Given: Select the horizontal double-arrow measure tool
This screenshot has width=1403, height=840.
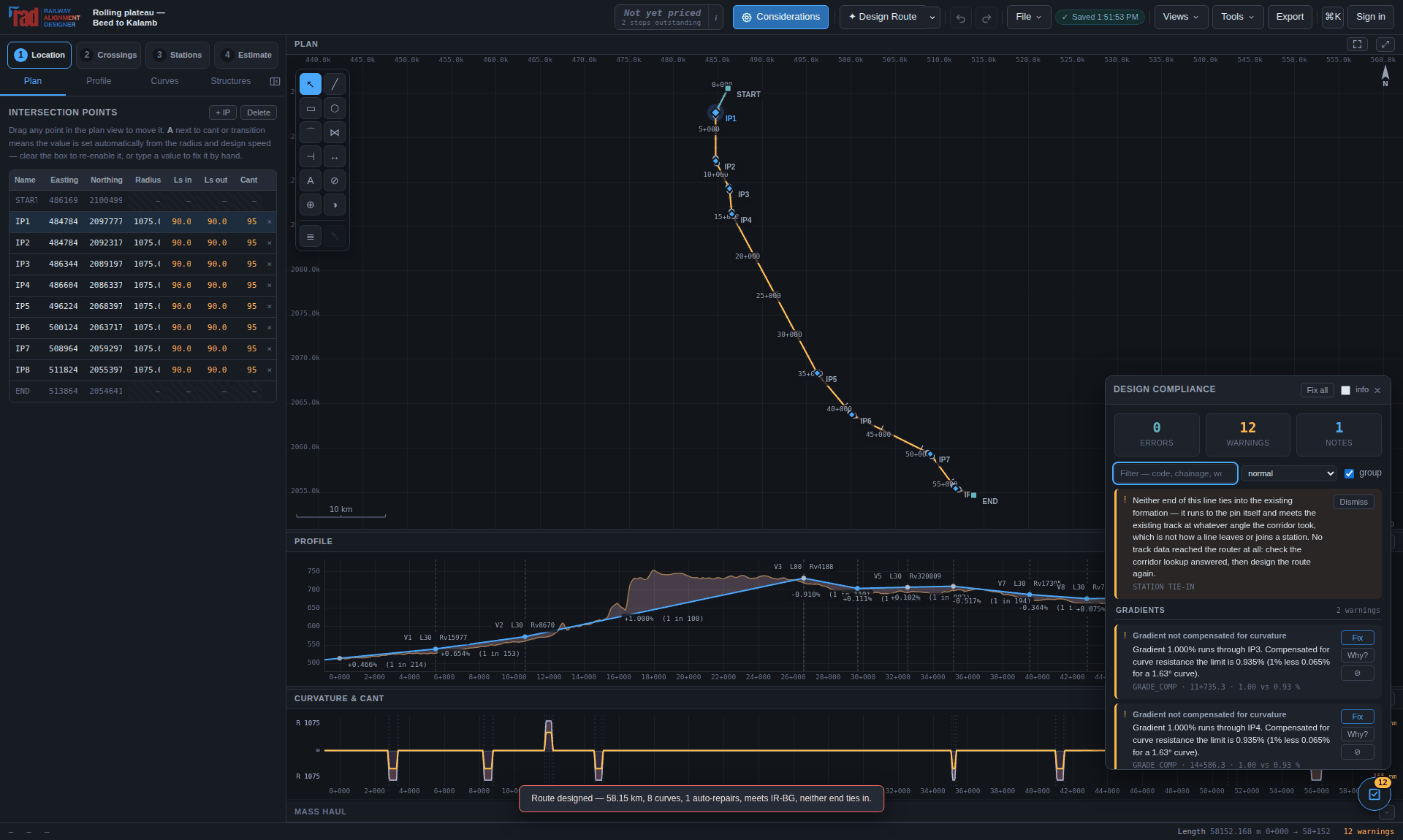Looking at the screenshot, I should [x=334, y=156].
